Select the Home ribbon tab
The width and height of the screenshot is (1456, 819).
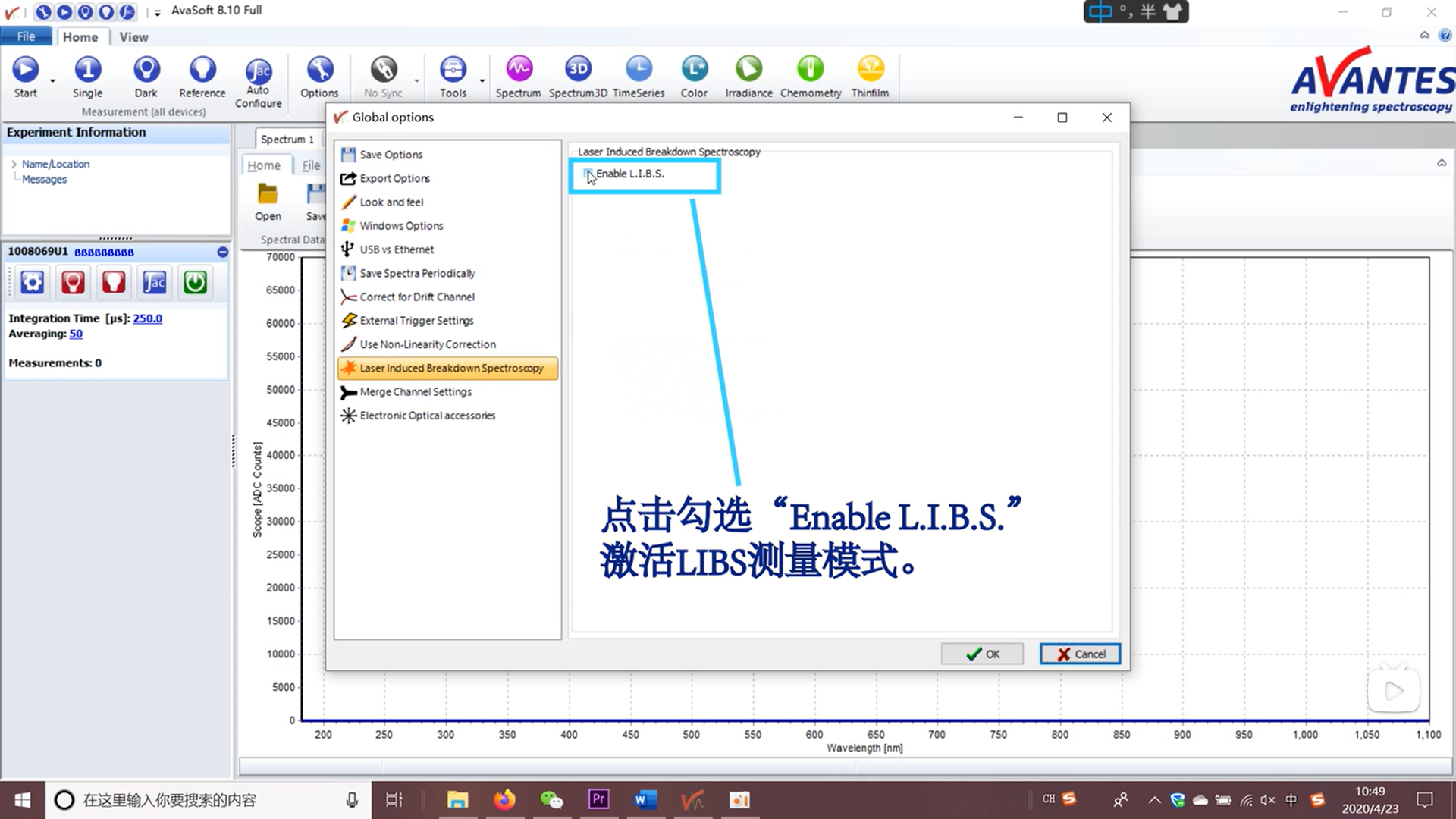pyautogui.click(x=80, y=37)
